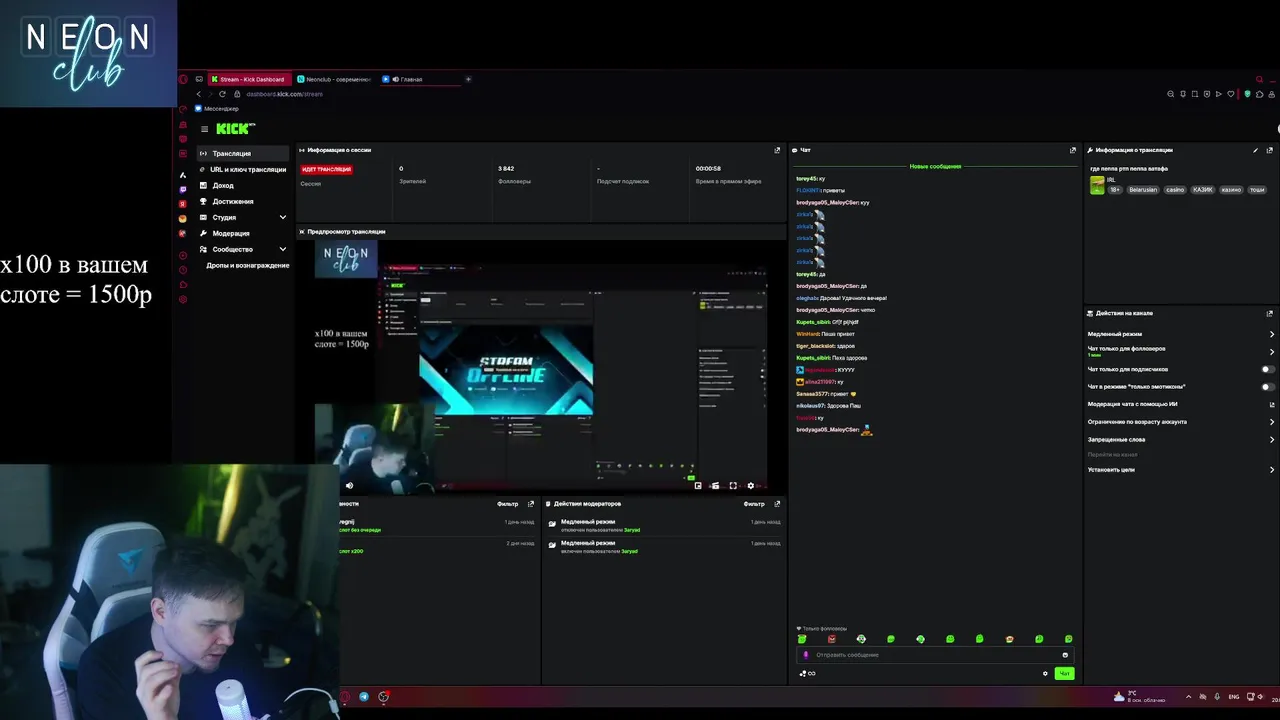The width and height of the screenshot is (1280, 720).
Task: Open chat settings gear near Чат button
Action: 1045,673
